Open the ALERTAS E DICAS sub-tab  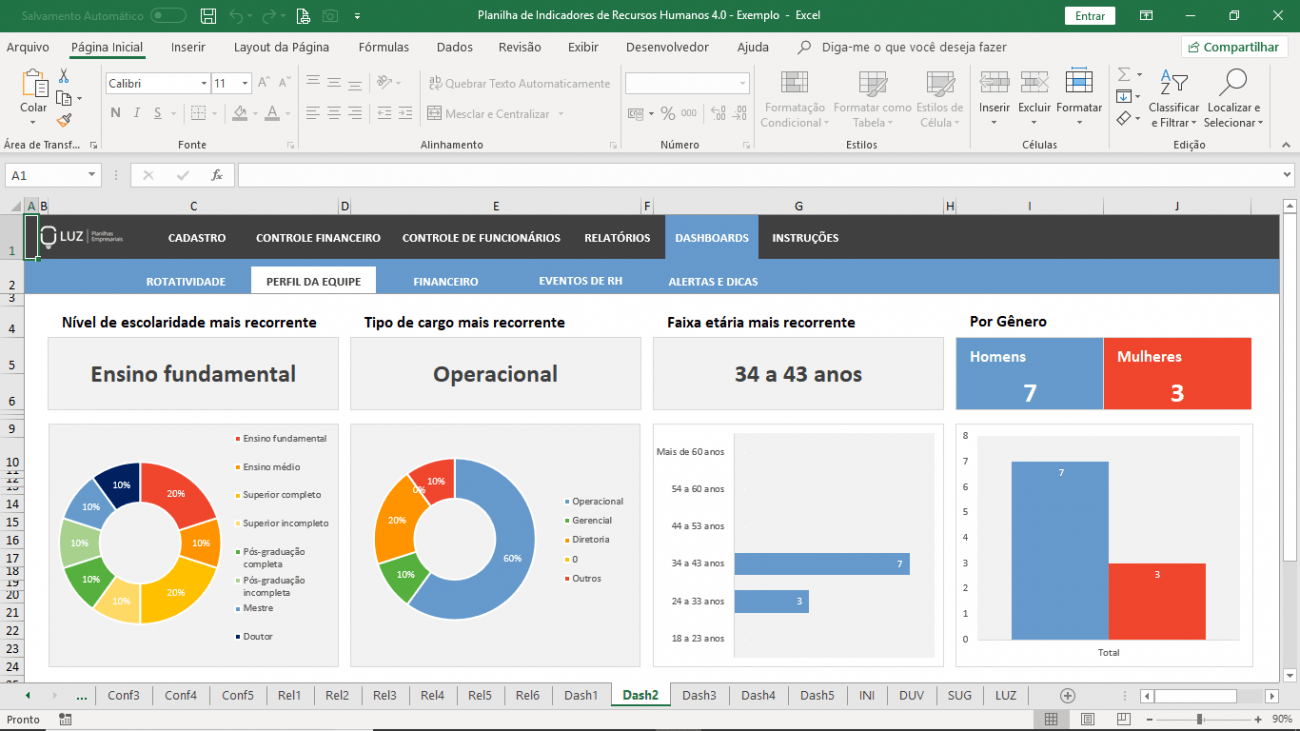[x=713, y=282]
